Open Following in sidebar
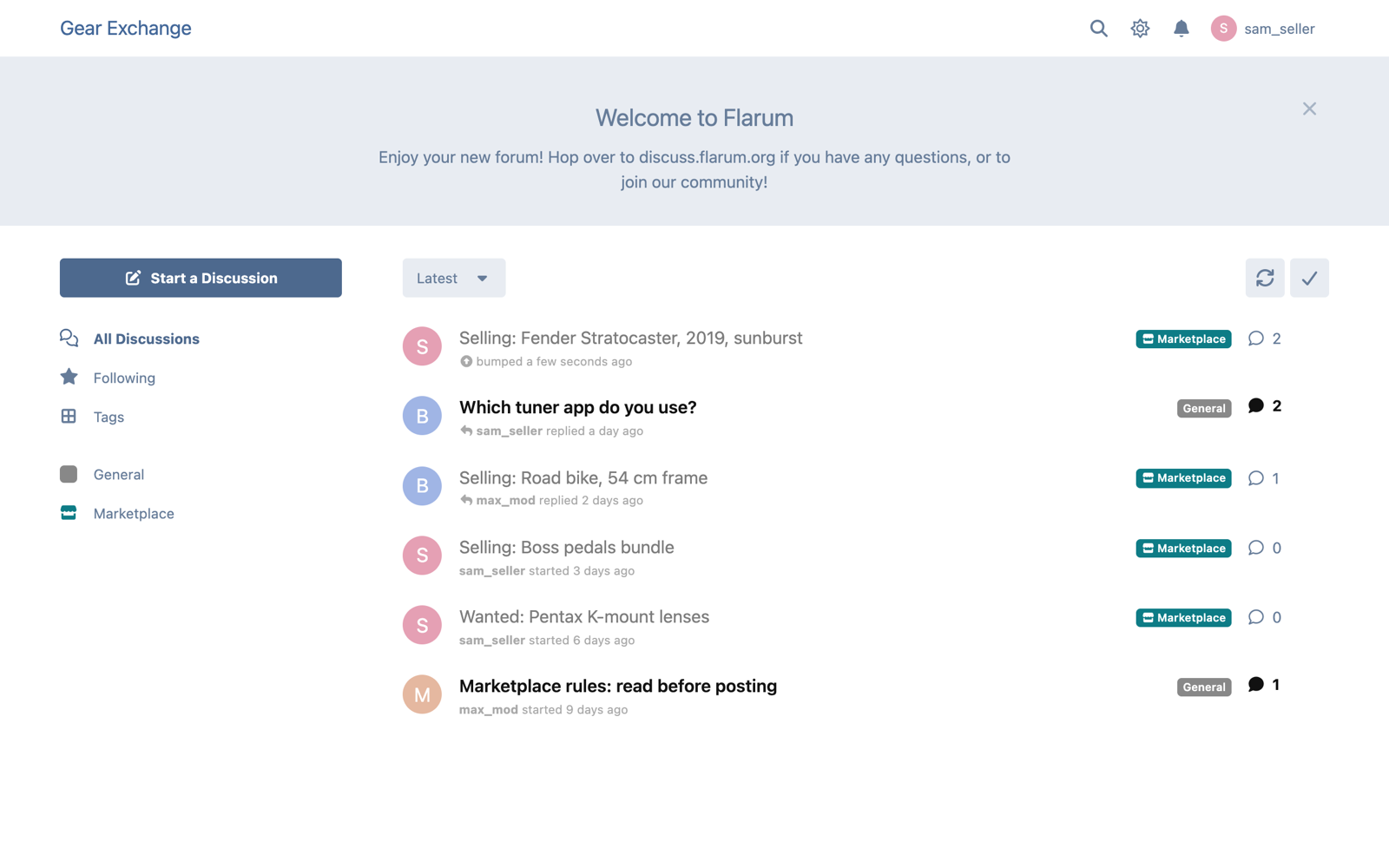This screenshot has width=1389, height=868. pos(109,378)
